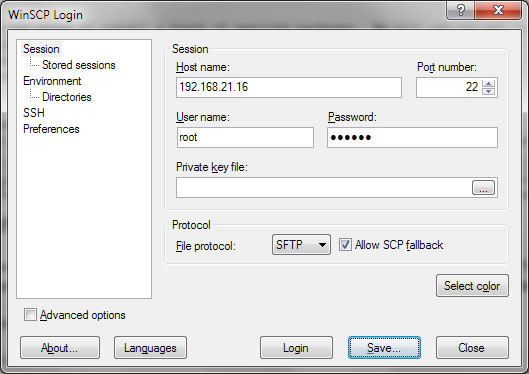Image resolution: width=529 pixels, height=374 pixels.
Task: Click the help question mark button
Action: tap(461, 10)
